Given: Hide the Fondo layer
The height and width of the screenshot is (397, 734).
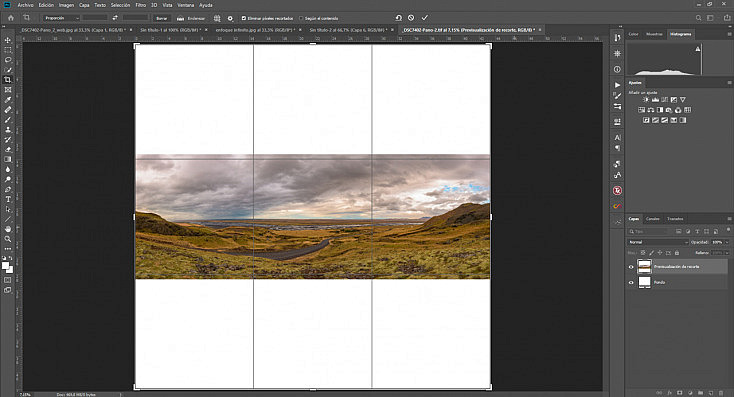Looking at the screenshot, I should [631, 282].
